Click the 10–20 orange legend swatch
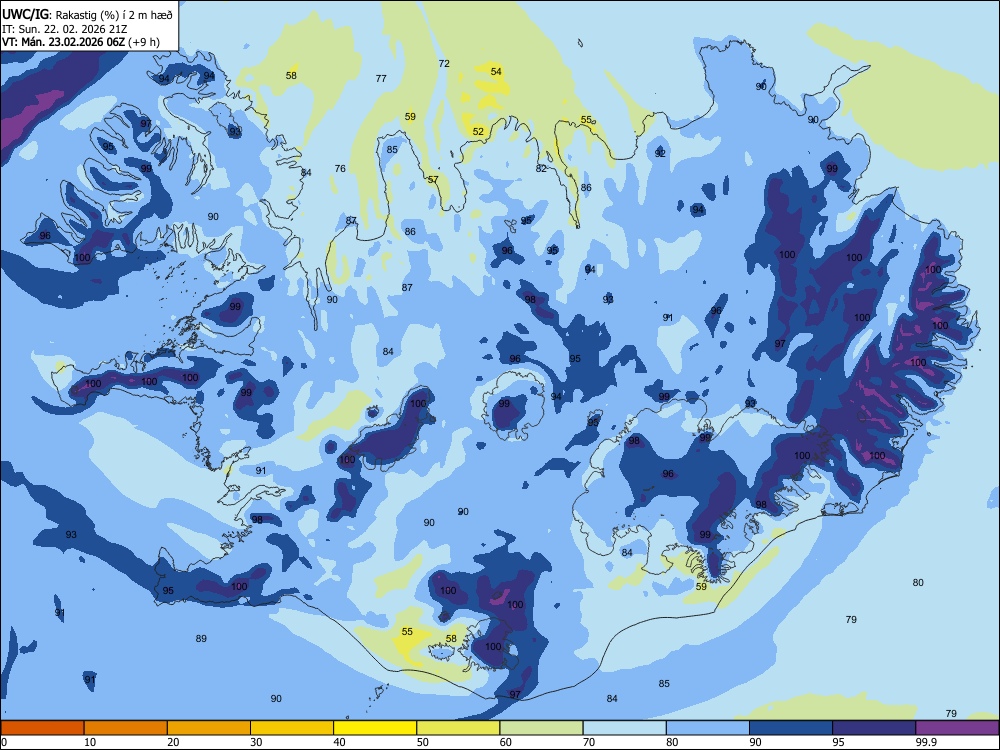 (x=126, y=728)
